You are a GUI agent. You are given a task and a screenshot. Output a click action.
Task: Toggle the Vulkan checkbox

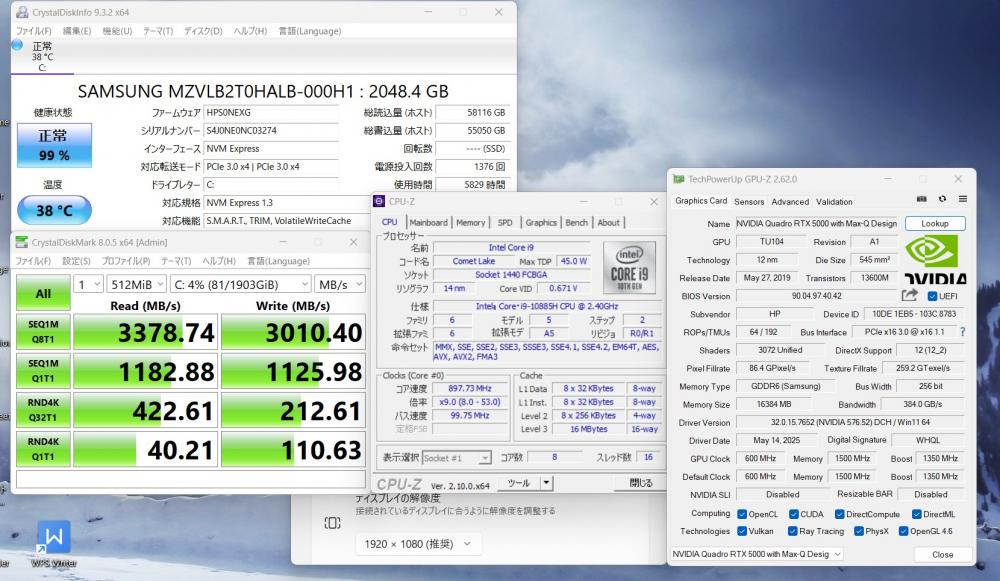click(742, 531)
